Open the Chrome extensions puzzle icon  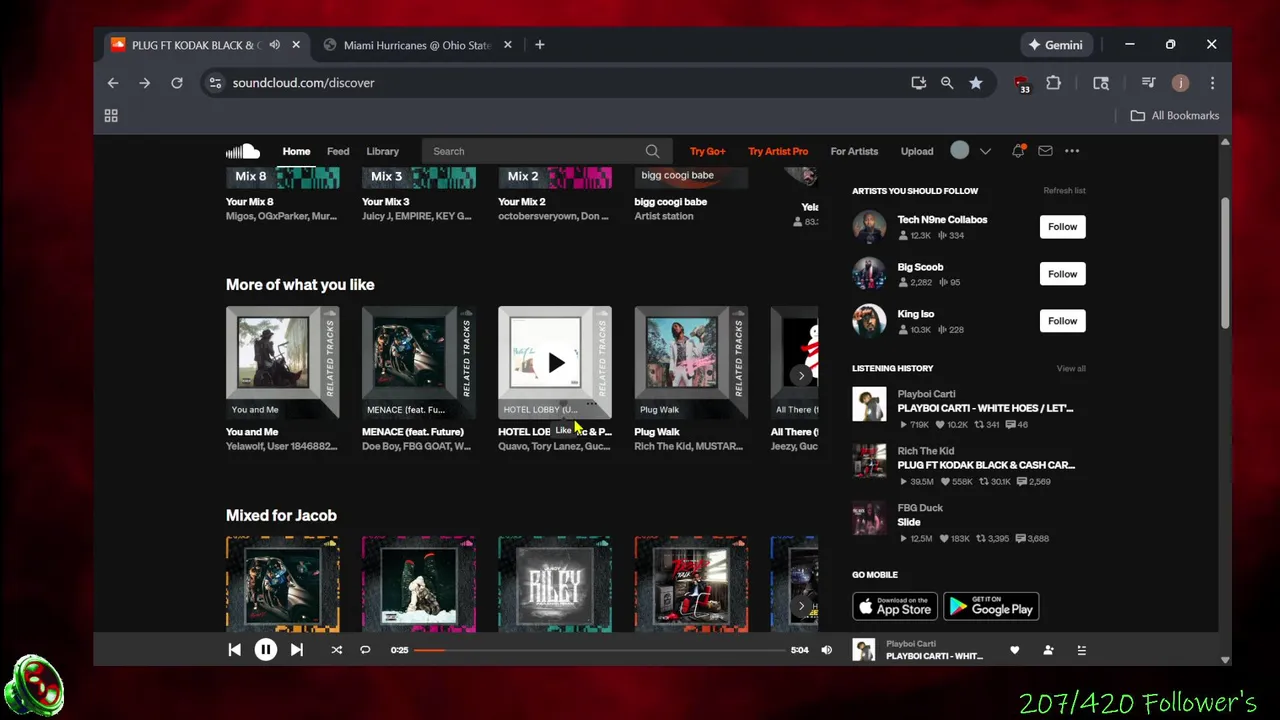(1053, 83)
